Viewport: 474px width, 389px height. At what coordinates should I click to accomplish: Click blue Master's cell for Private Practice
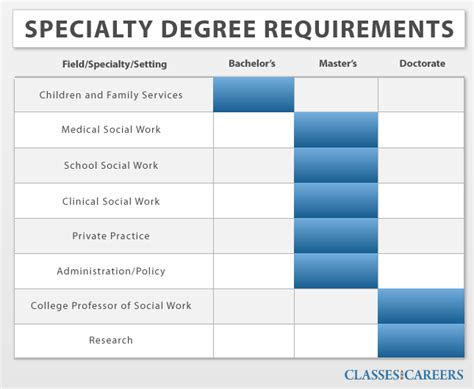(x=336, y=236)
